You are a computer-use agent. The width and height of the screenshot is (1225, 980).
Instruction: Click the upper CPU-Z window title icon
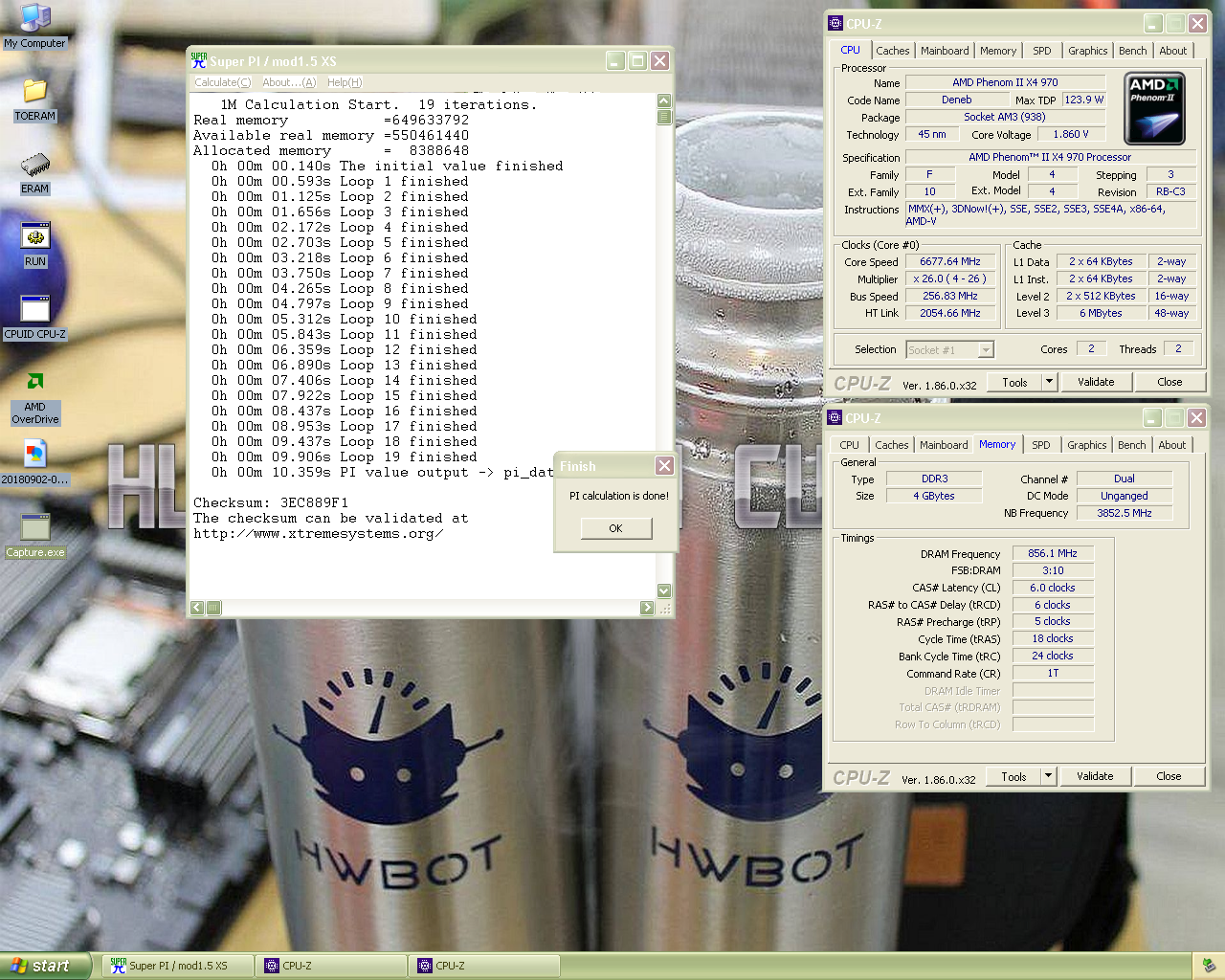pyautogui.click(x=835, y=24)
